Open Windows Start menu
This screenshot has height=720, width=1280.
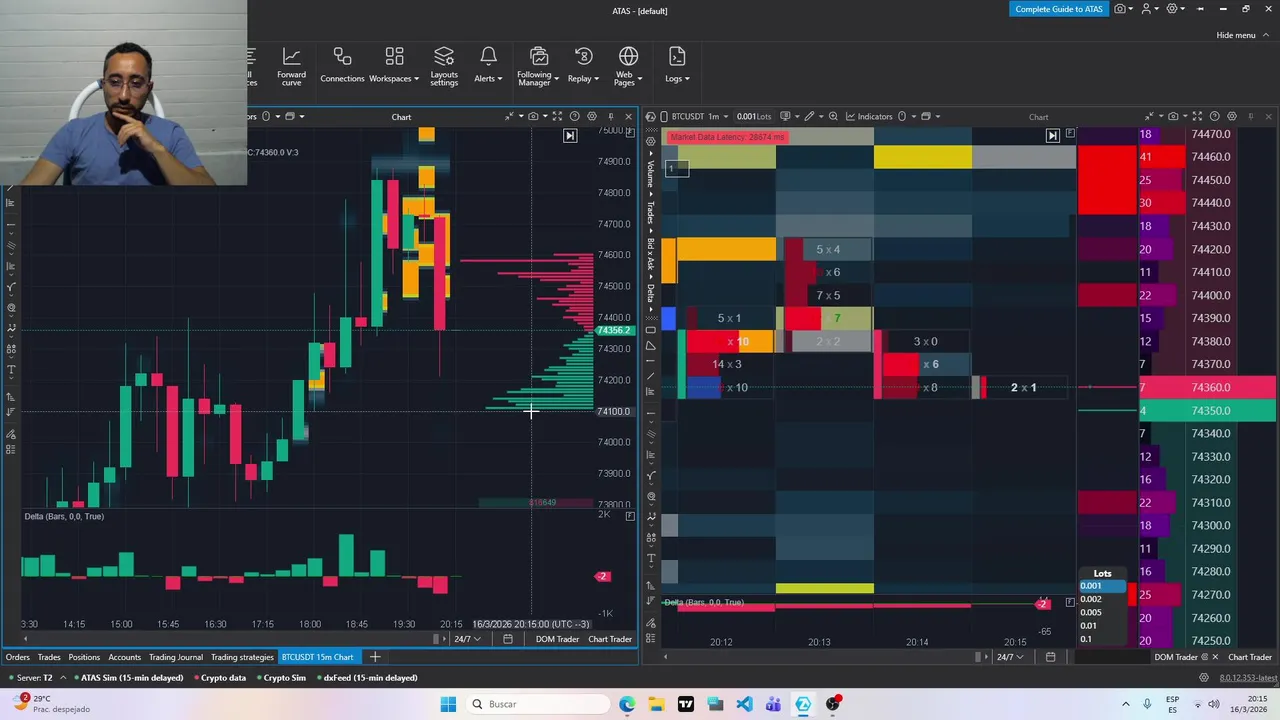point(448,704)
